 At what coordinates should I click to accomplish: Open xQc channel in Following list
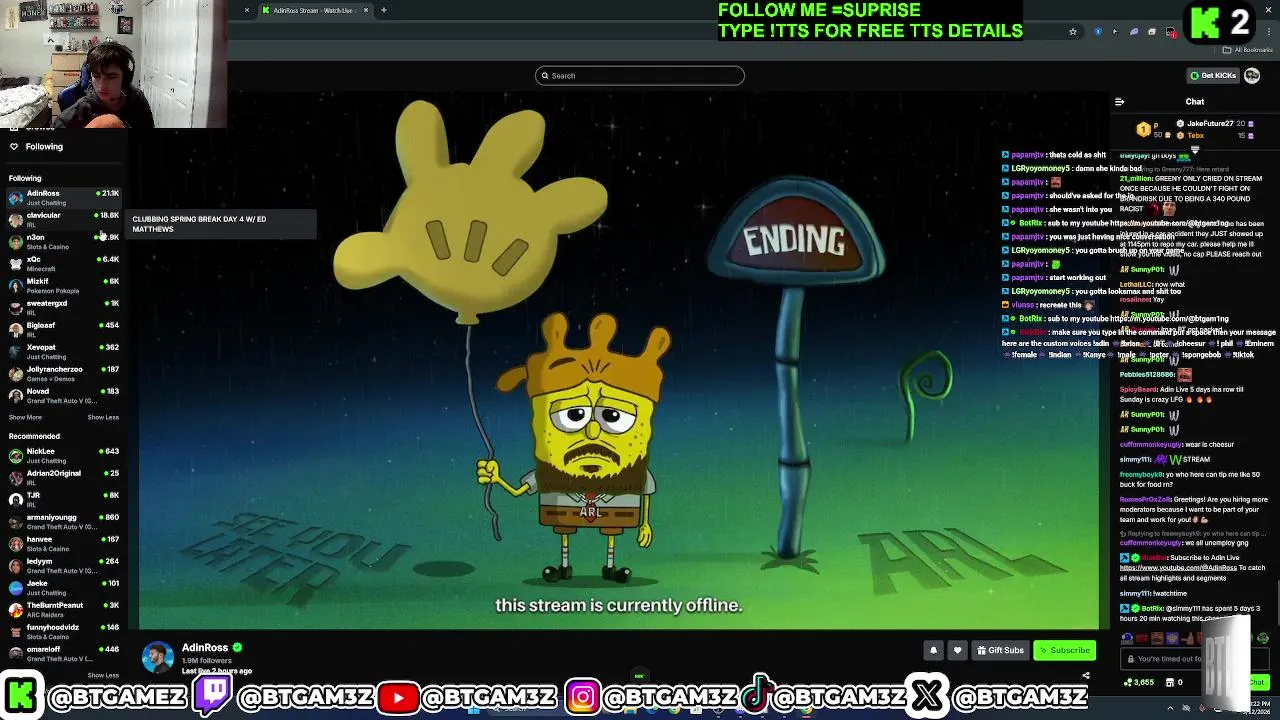(63, 263)
